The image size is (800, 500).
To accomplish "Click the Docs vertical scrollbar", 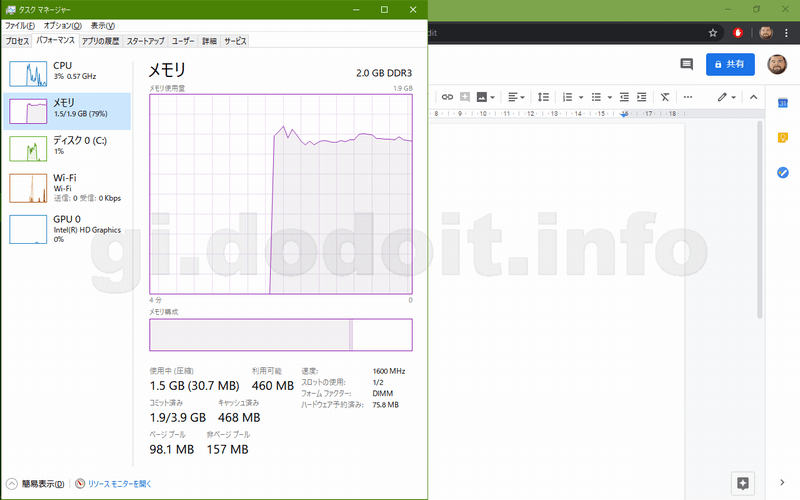I will (760, 219).
